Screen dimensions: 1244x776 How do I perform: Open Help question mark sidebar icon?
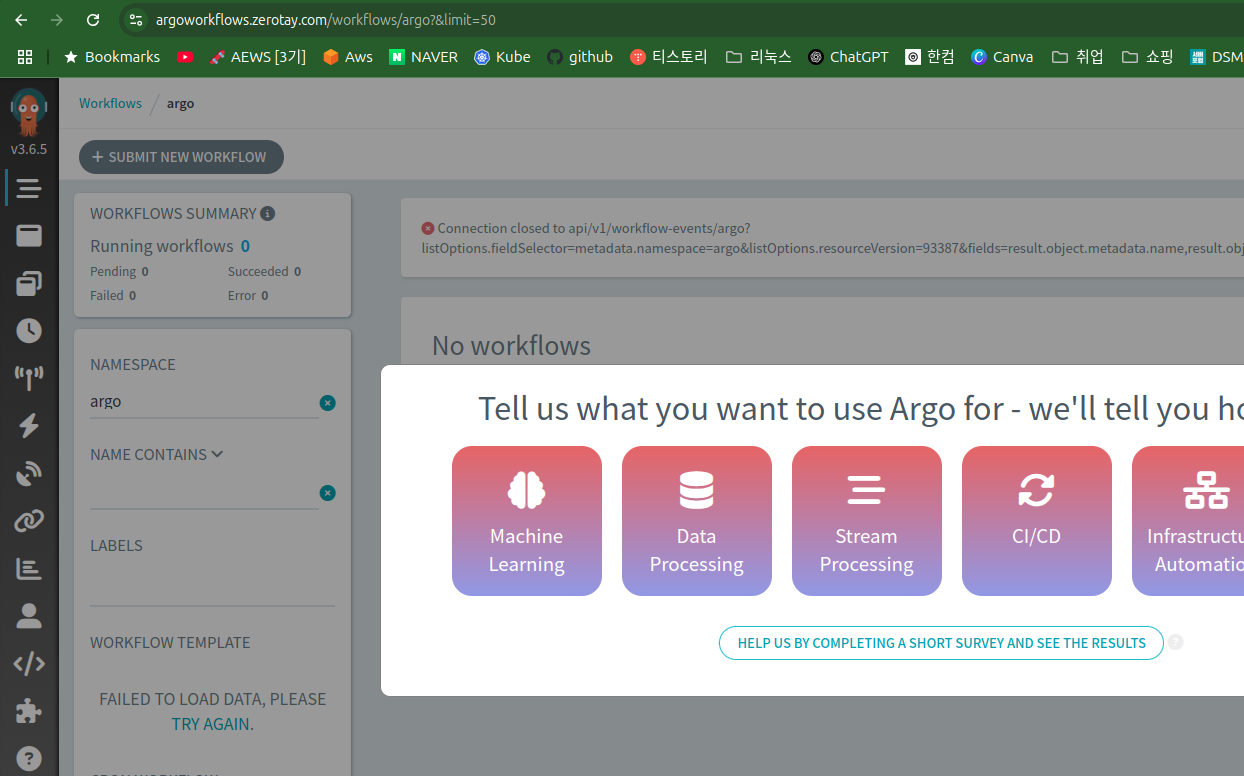[x=29, y=758]
